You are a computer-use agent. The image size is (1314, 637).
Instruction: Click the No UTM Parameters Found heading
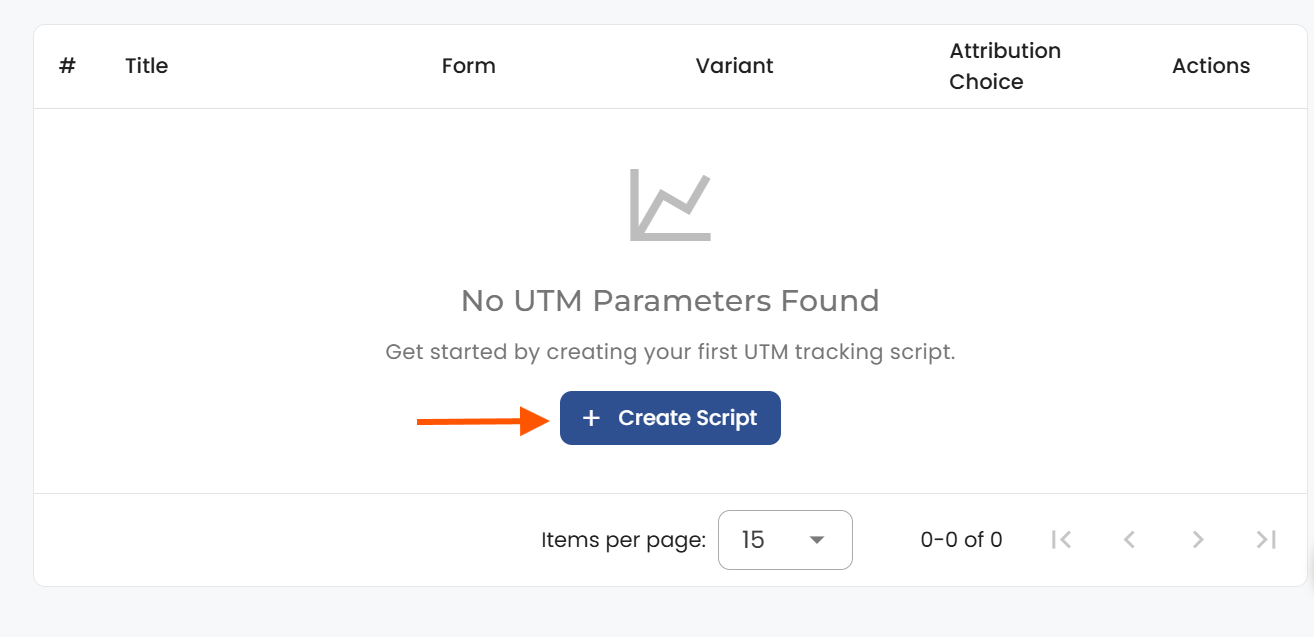670,300
